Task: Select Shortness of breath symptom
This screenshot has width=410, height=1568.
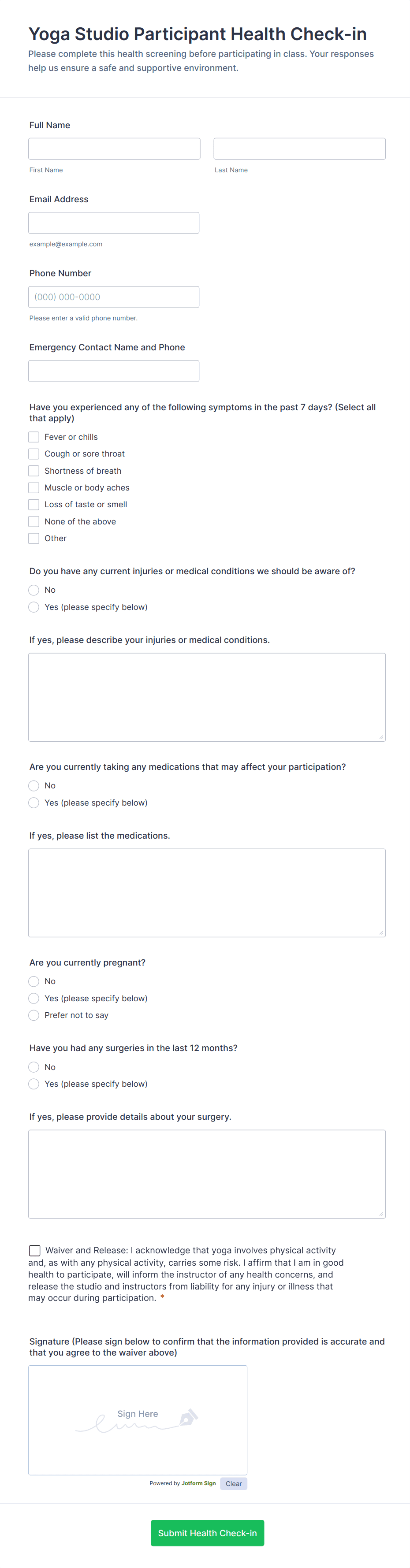Action: [34, 471]
